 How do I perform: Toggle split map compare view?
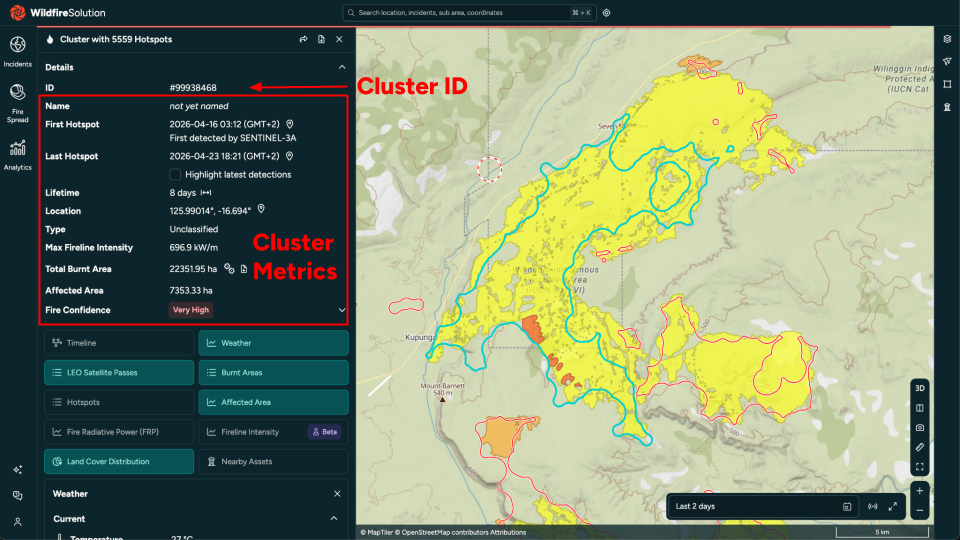[x=920, y=408]
